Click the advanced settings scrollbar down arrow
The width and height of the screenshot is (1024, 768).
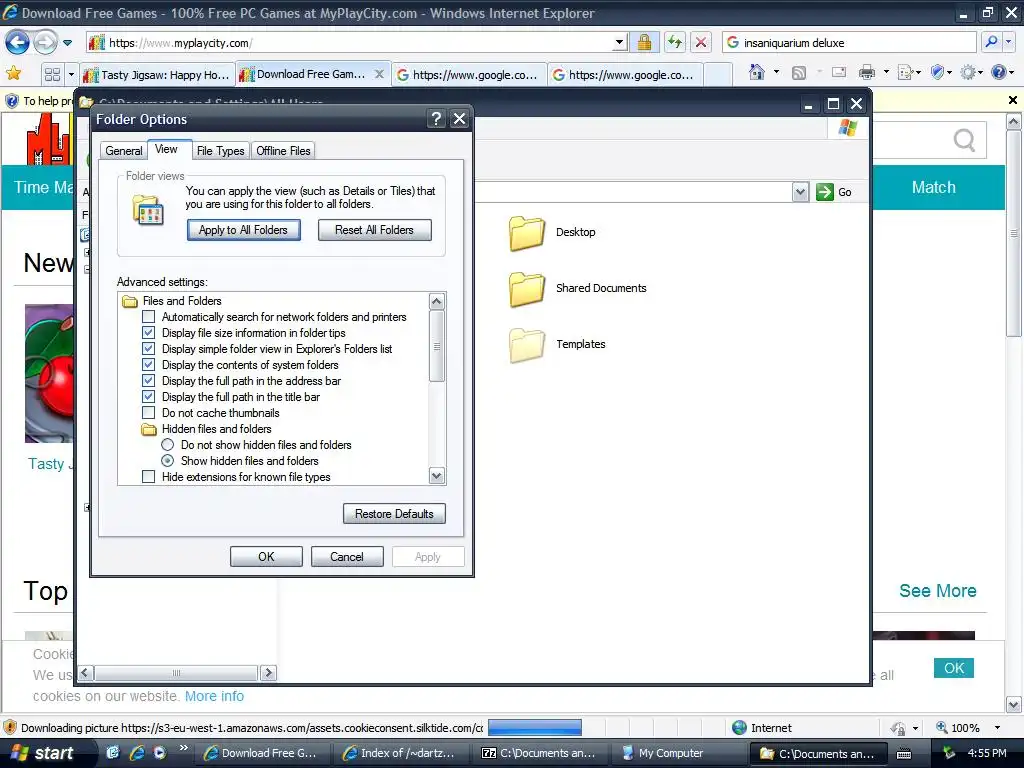click(x=437, y=475)
